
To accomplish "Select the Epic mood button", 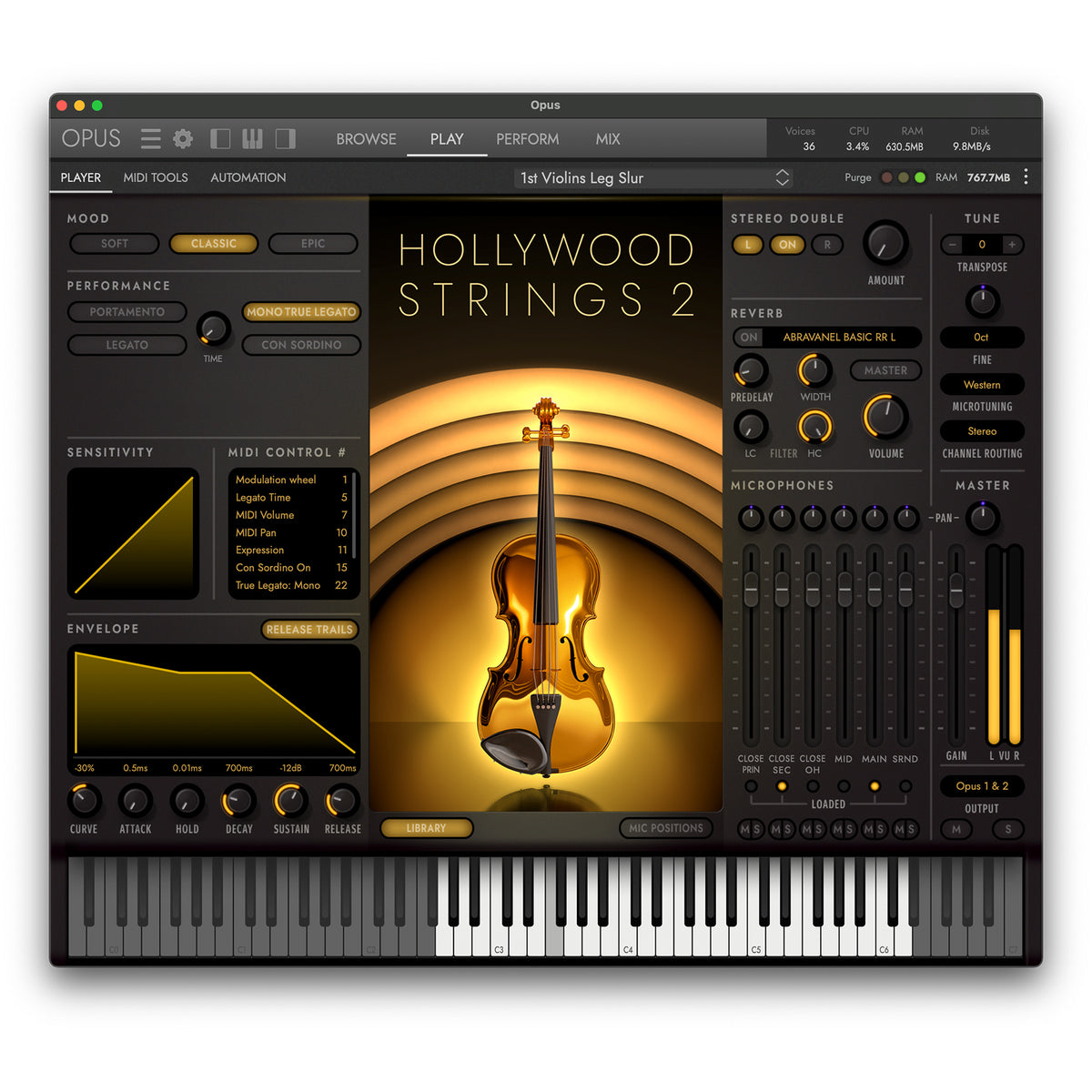I will click(x=313, y=244).
